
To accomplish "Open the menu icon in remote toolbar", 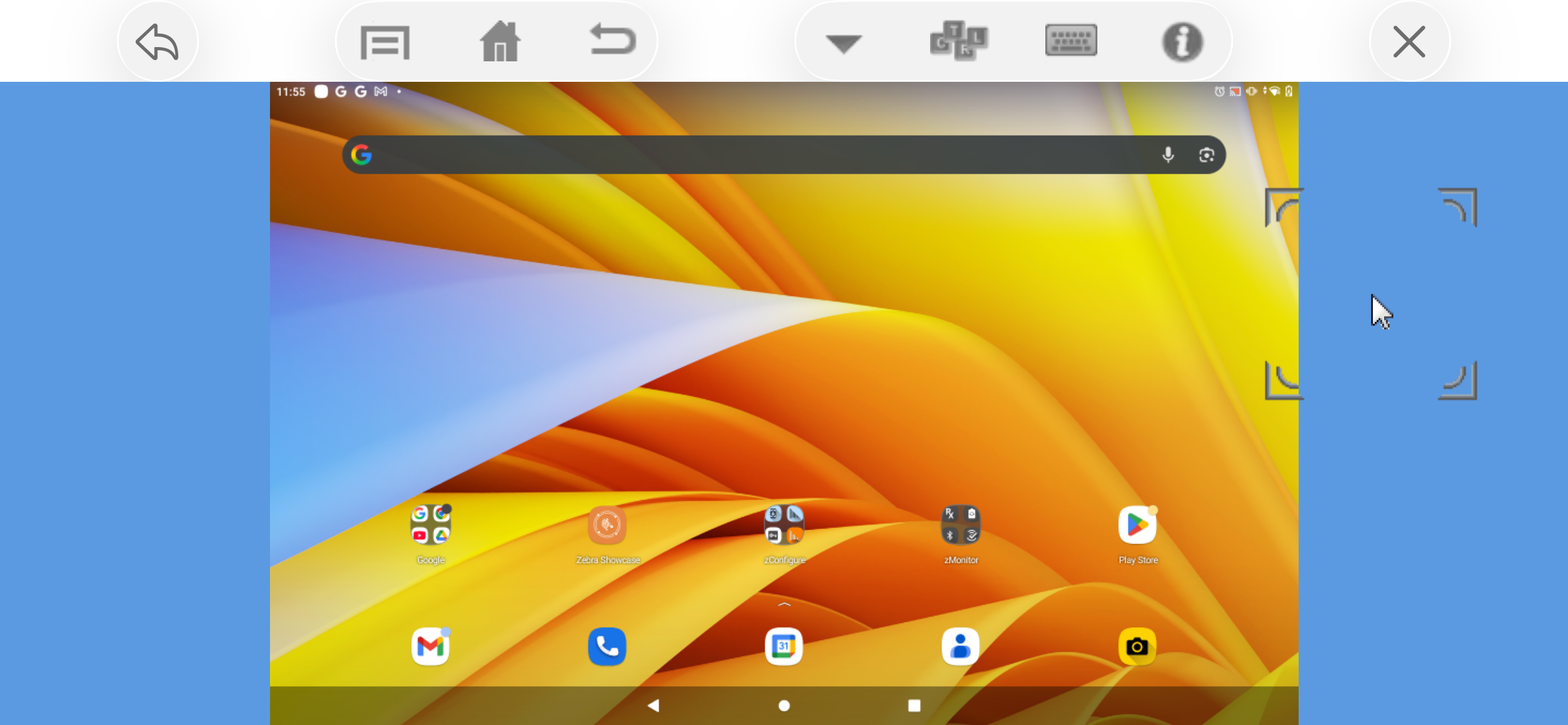I will [385, 42].
